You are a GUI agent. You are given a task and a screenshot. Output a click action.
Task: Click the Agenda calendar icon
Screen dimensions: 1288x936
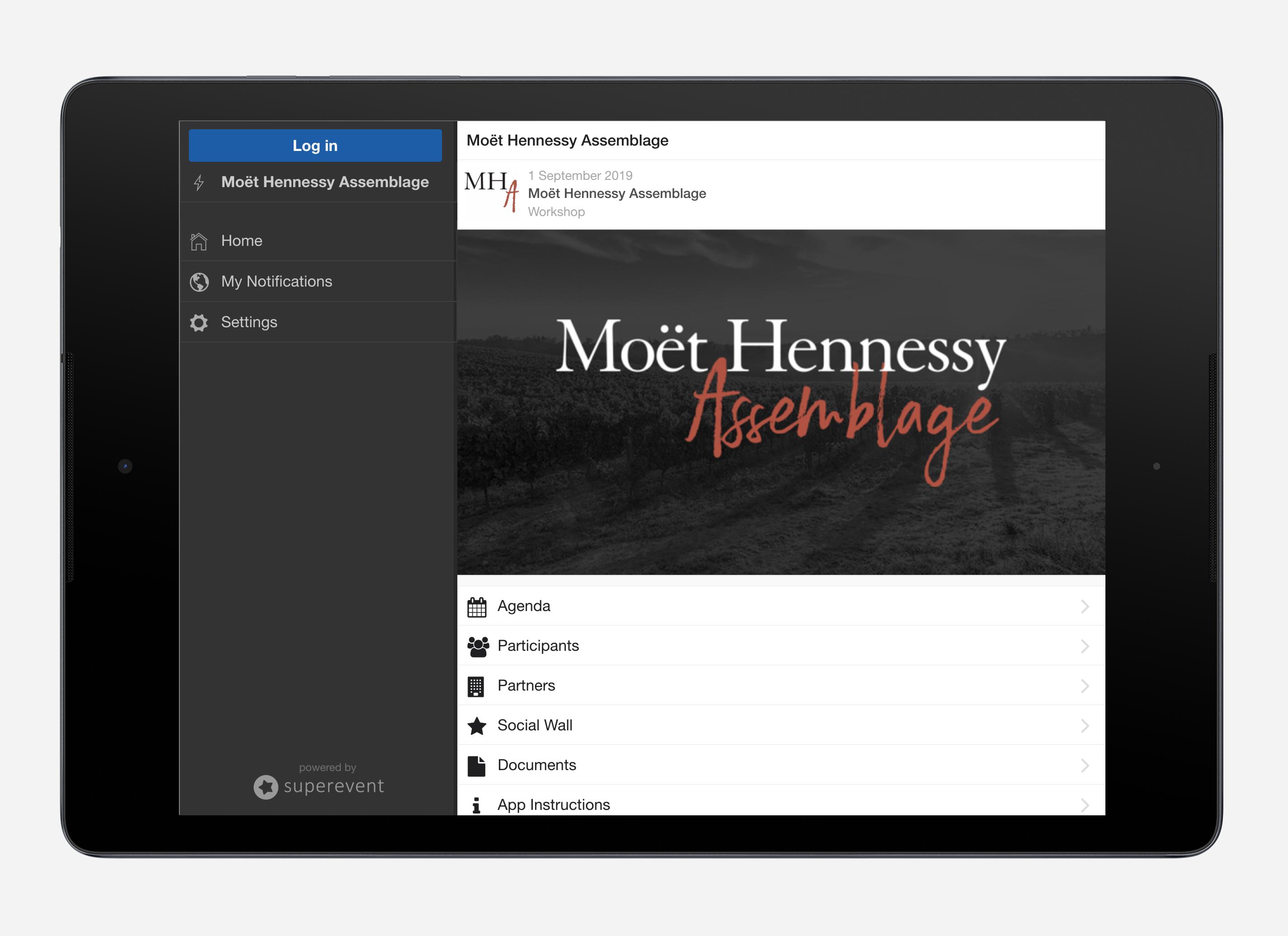[x=476, y=607]
